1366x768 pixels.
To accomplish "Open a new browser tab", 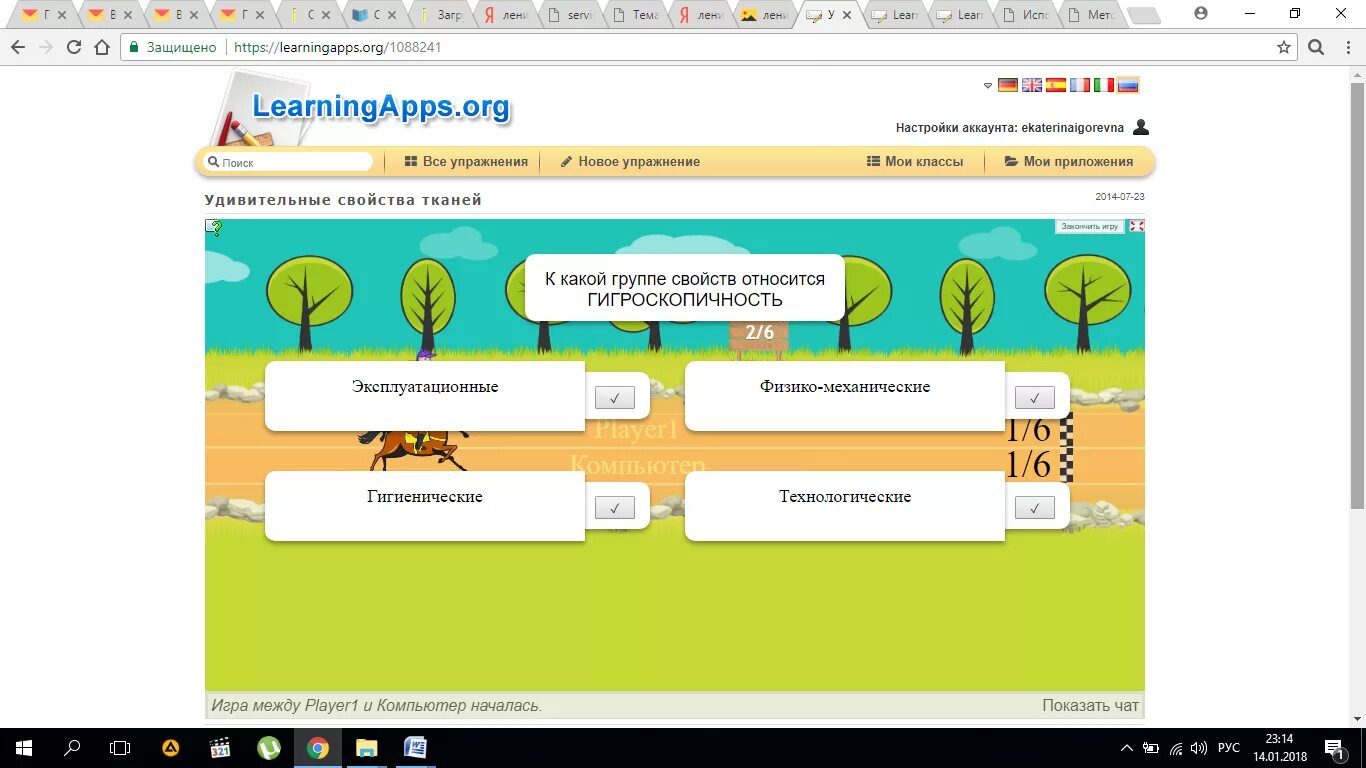I will 1143,16.
